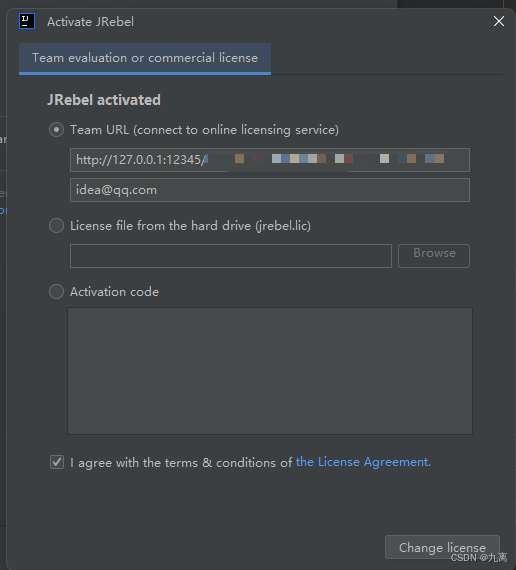Focus the email field containing idea@qq.com
The width and height of the screenshot is (516, 570).
(270, 190)
